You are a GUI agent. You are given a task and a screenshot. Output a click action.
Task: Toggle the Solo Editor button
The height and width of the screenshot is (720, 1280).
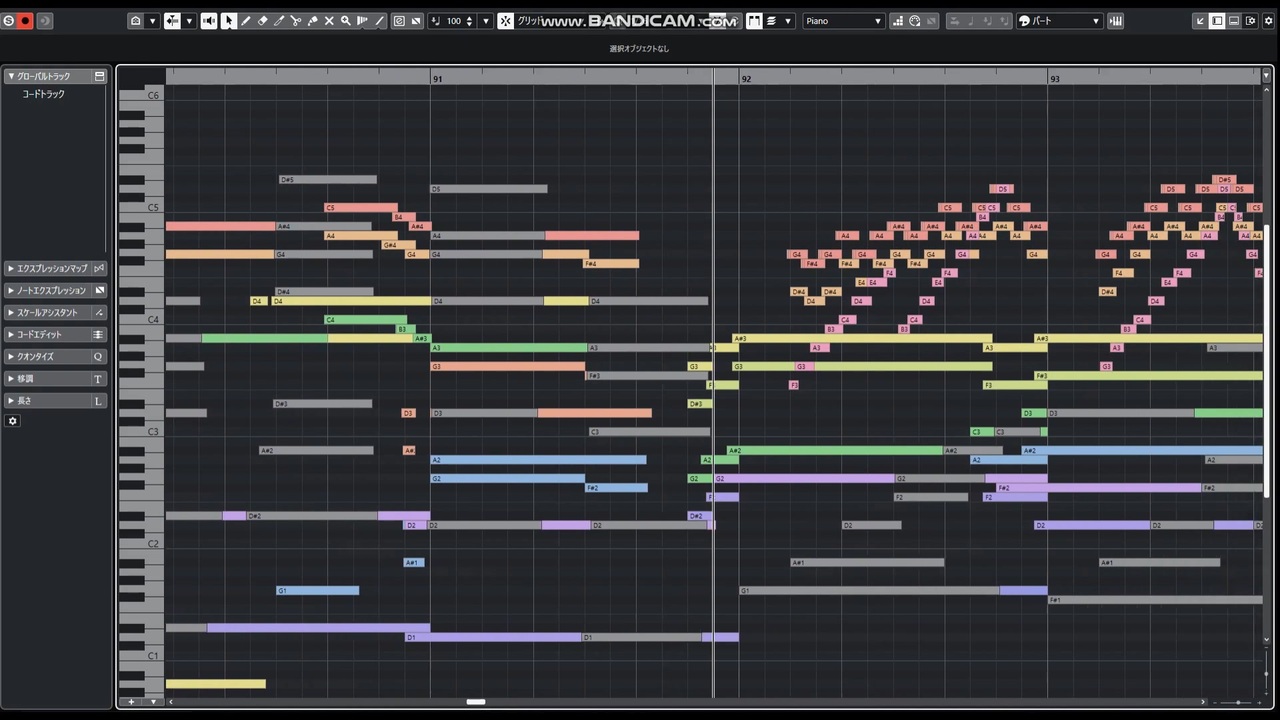click(x=8, y=21)
